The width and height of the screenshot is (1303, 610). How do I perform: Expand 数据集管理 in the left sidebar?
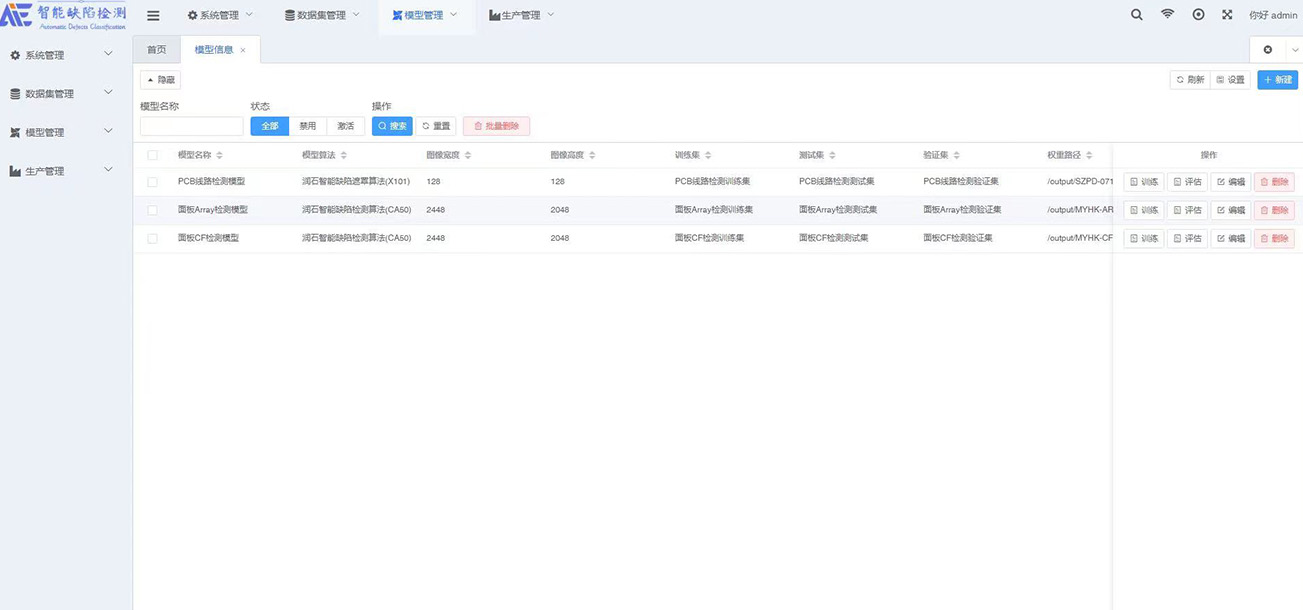pos(60,94)
